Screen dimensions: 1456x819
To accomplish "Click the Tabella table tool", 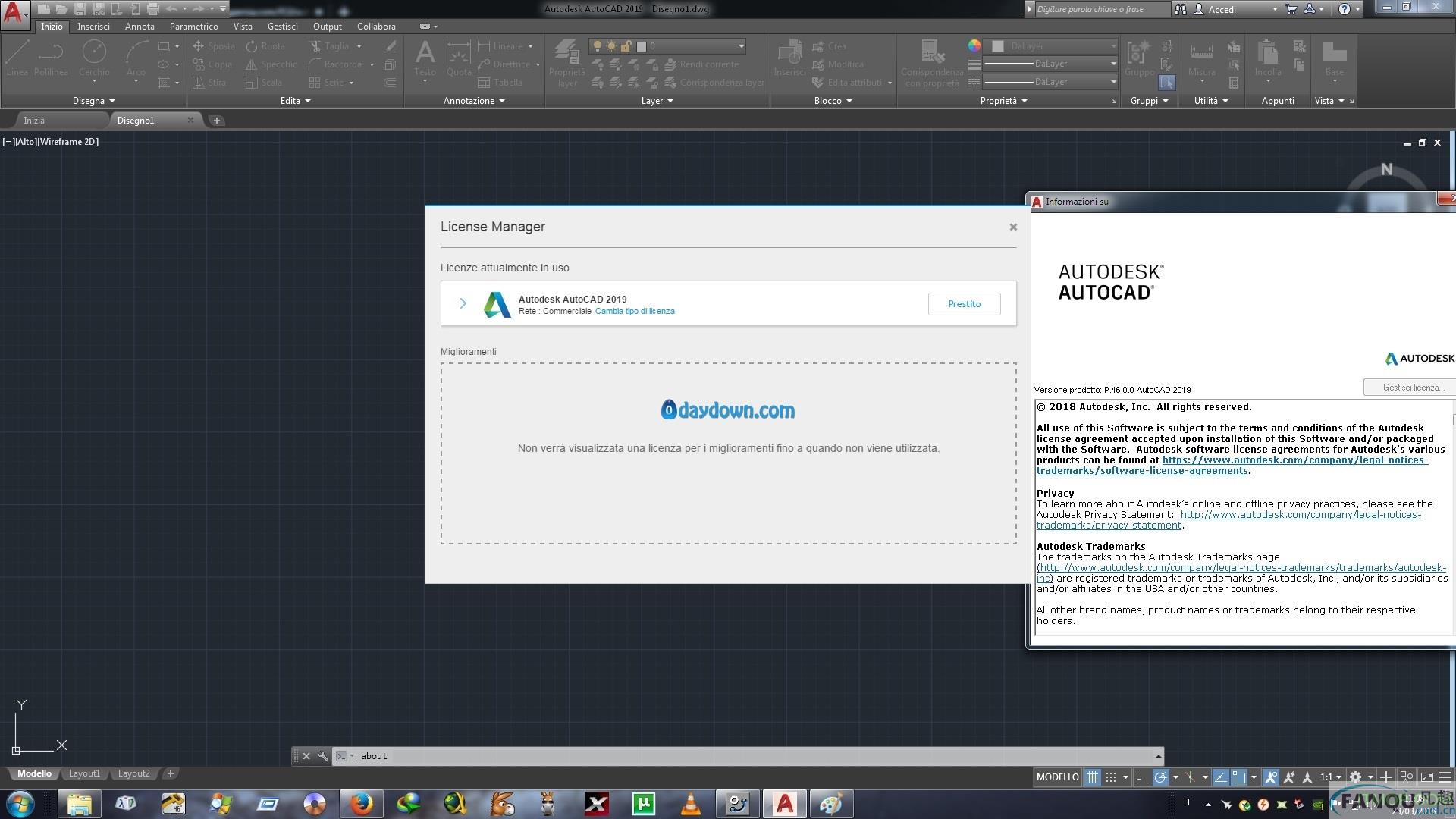I will click(x=500, y=83).
